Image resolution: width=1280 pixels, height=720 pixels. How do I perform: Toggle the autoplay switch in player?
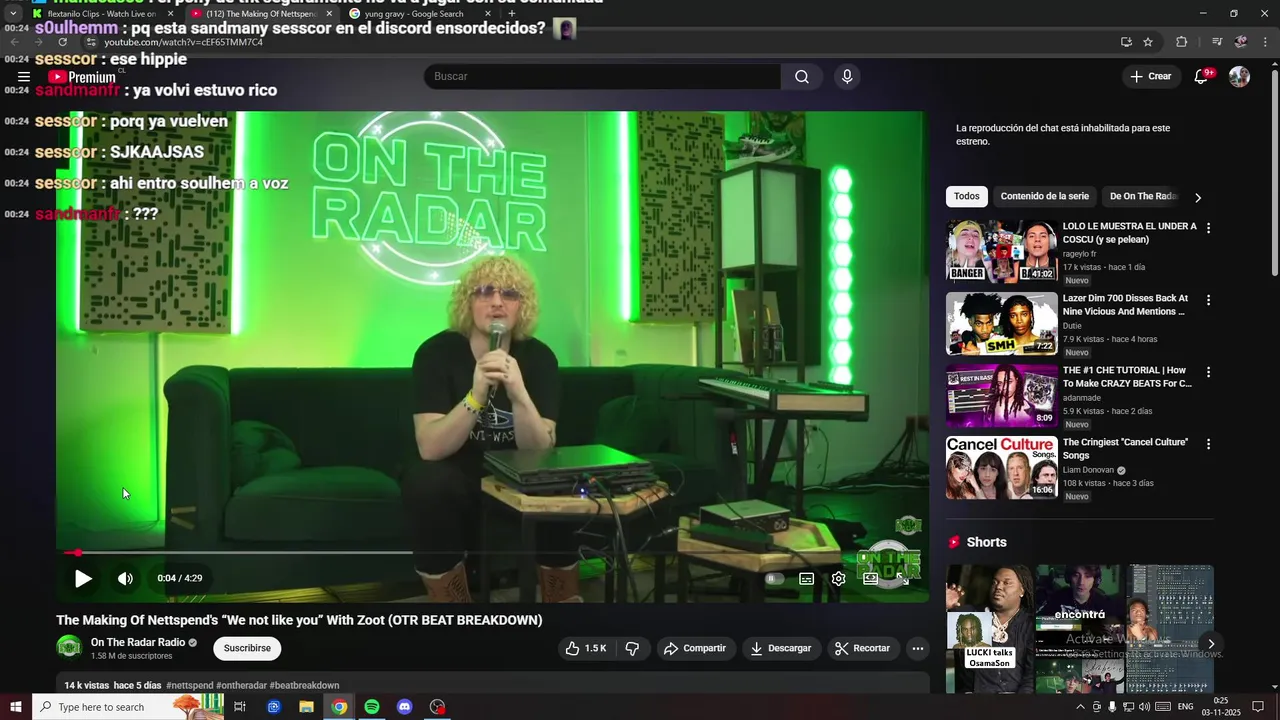774,578
